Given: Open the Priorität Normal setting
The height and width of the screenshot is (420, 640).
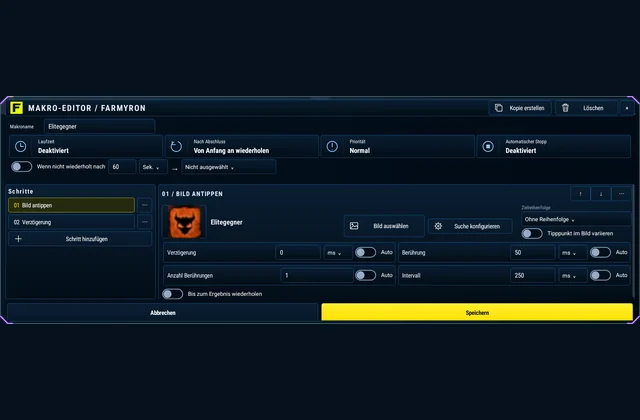Looking at the screenshot, I should pyautogui.click(x=398, y=147).
